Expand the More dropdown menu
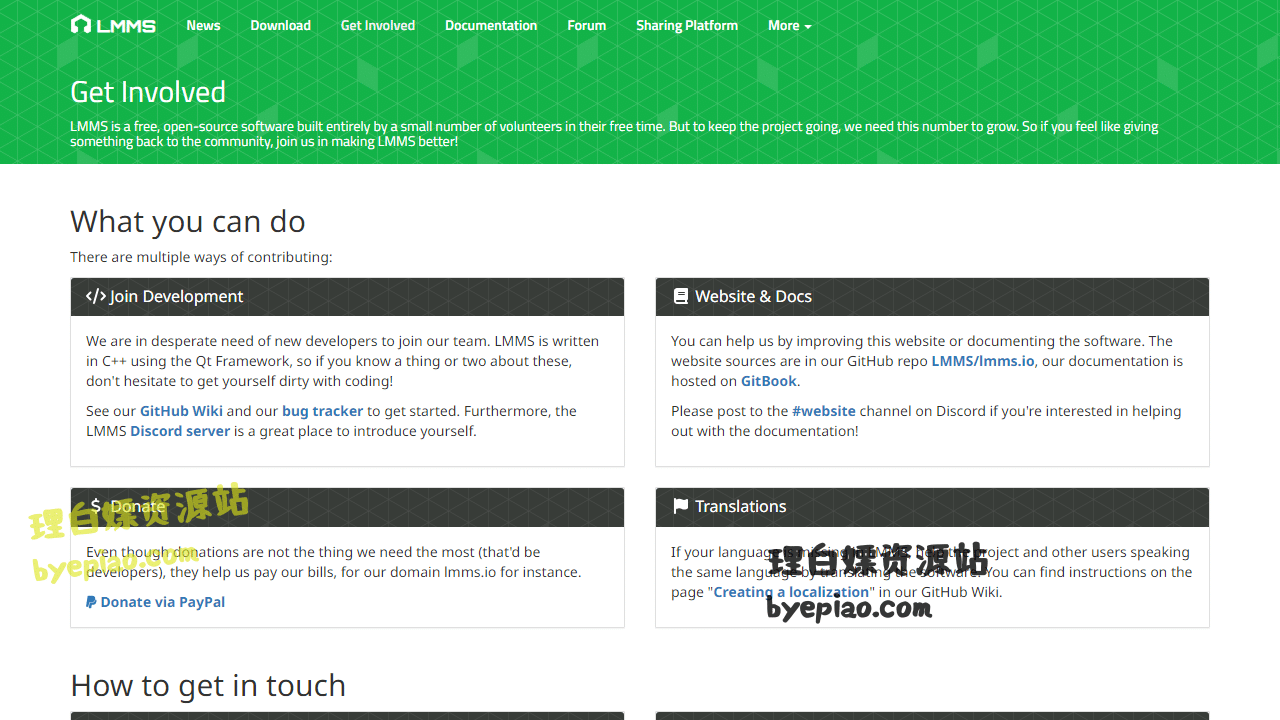Viewport: 1280px width, 720px height. click(x=790, y=25)
